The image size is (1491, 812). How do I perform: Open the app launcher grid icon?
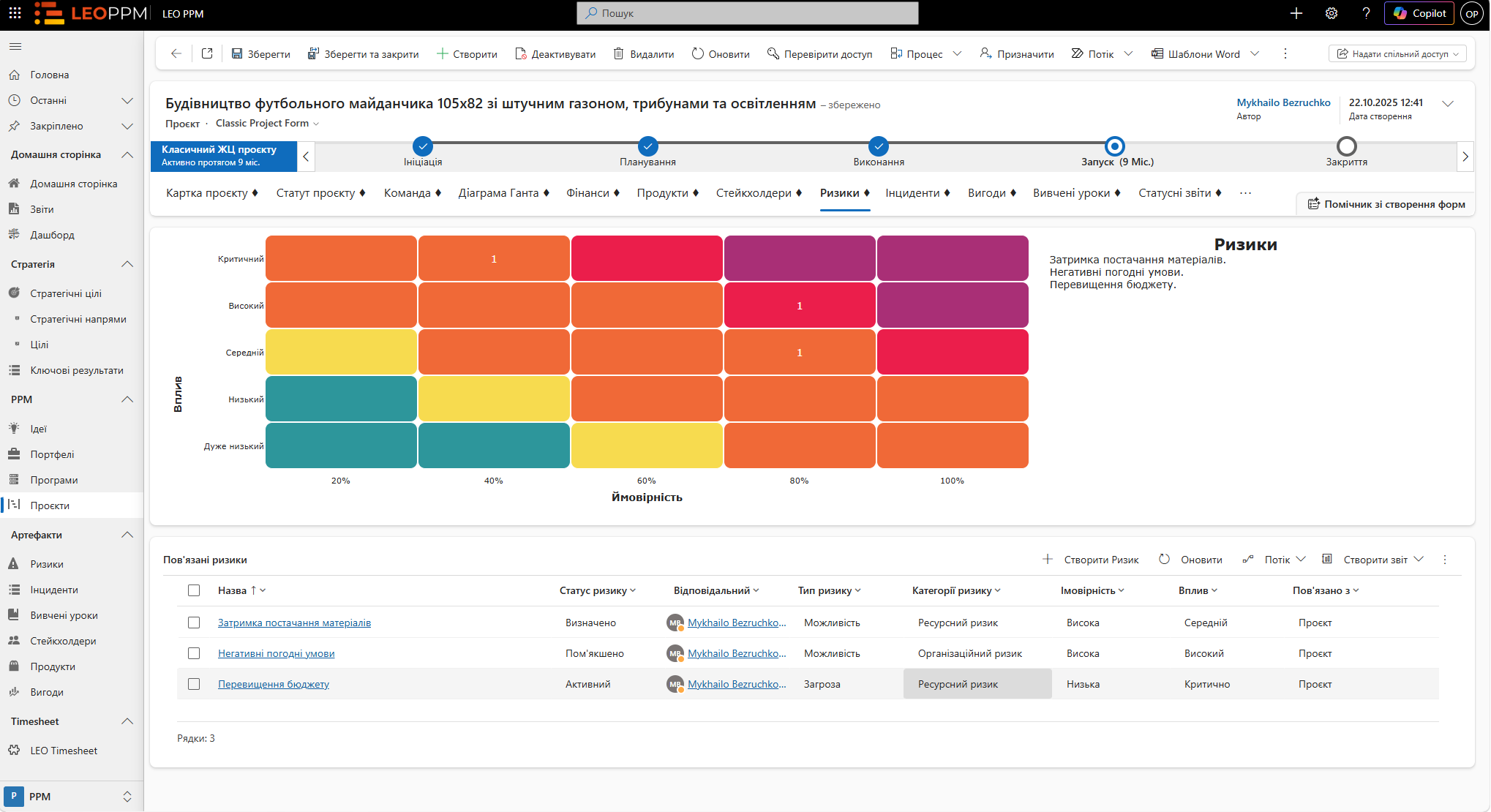click(15, 13)
